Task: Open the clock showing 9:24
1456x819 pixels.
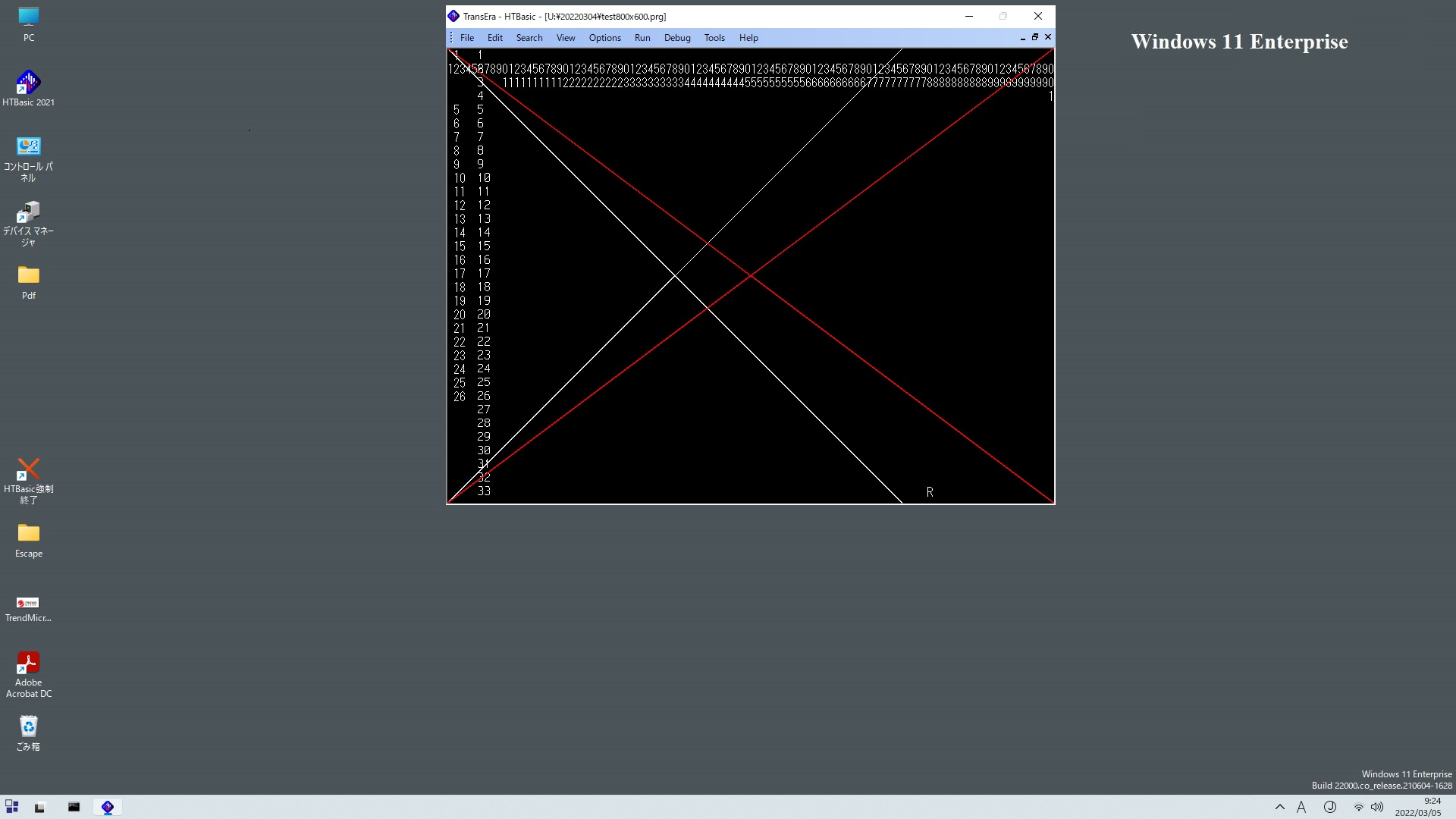Action: 1418,807
